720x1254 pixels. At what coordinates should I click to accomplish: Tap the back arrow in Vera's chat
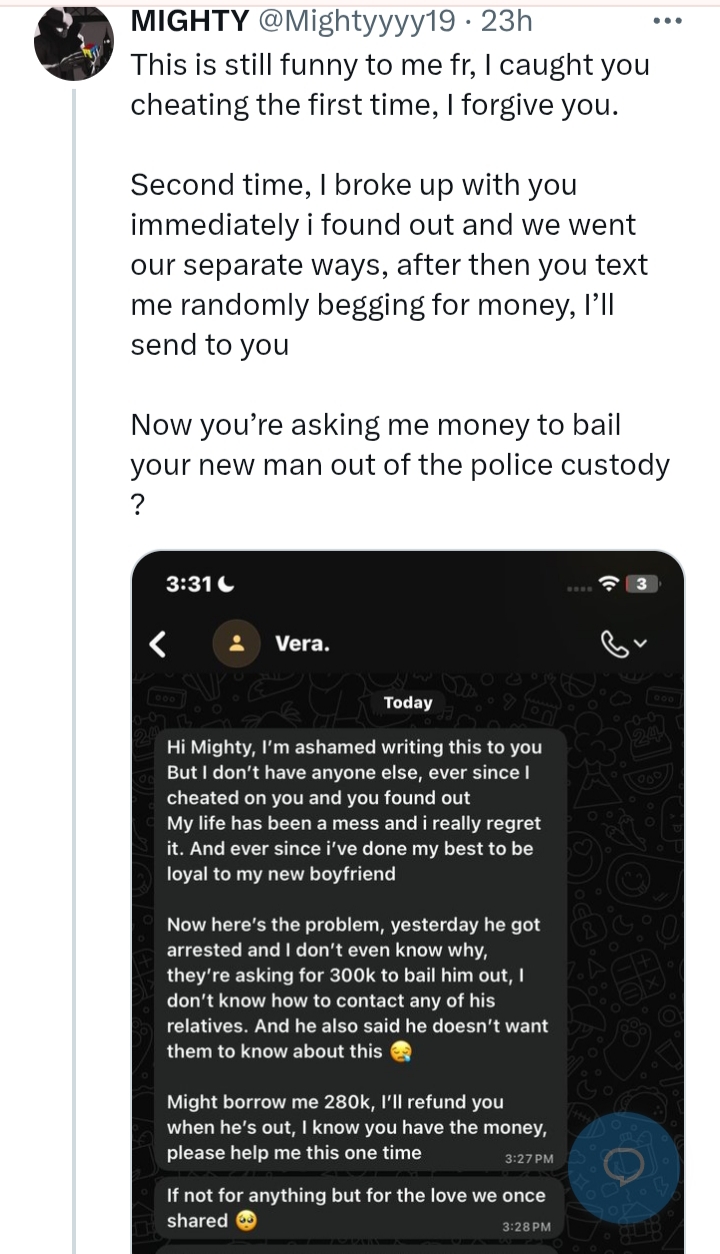(x=158, y=644)
